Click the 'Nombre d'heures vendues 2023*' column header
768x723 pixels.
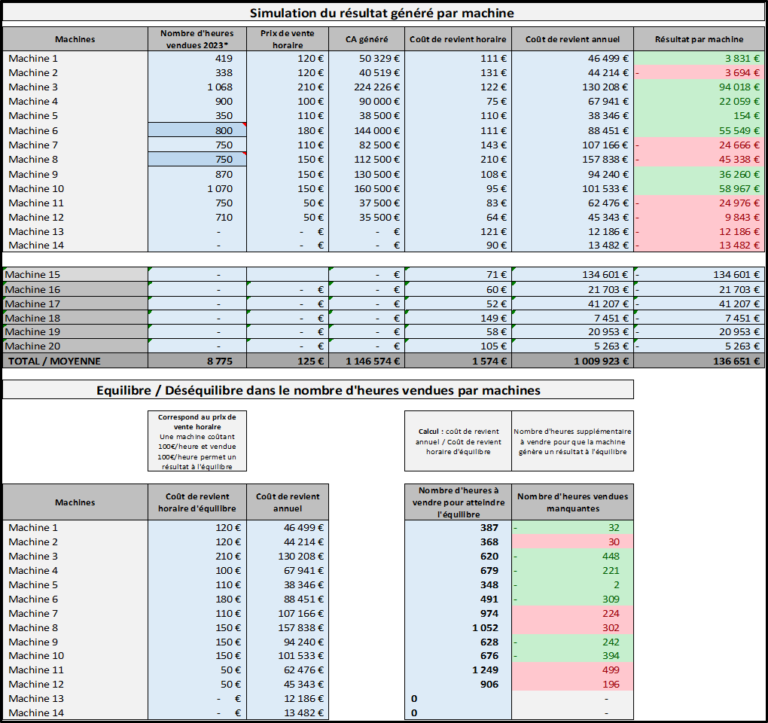197,39
